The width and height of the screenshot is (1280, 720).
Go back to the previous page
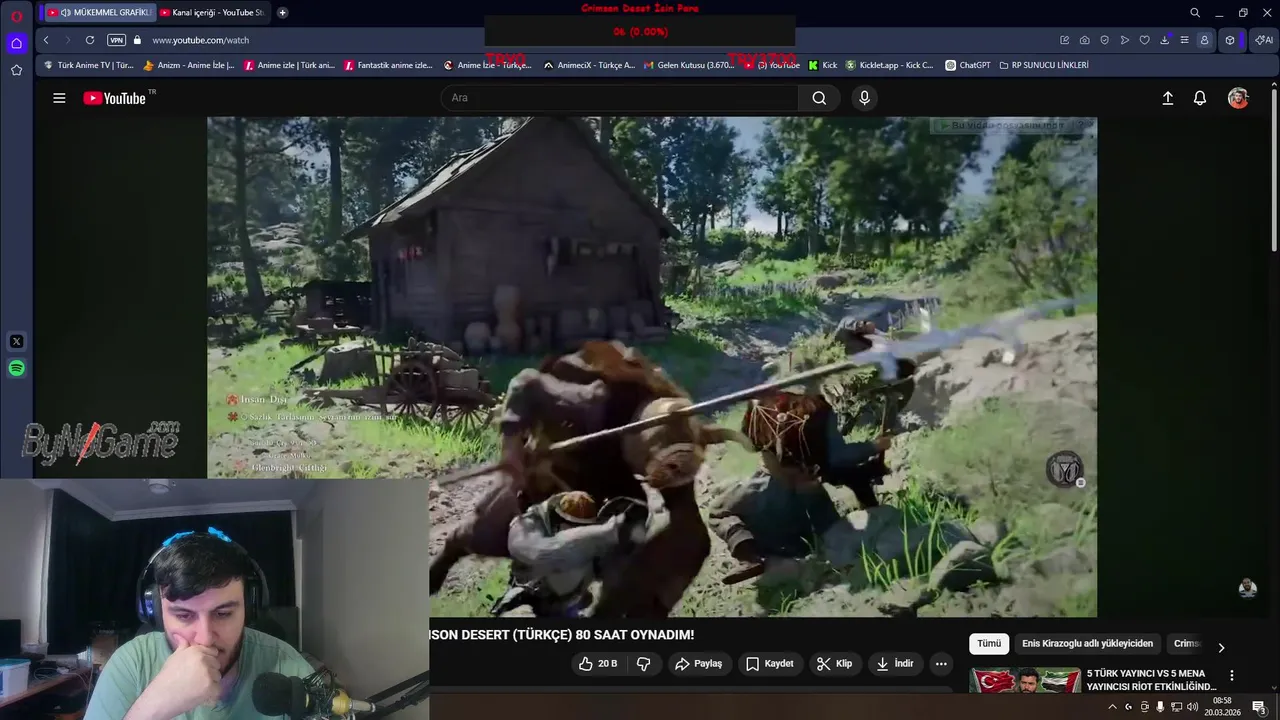point(46,40)
